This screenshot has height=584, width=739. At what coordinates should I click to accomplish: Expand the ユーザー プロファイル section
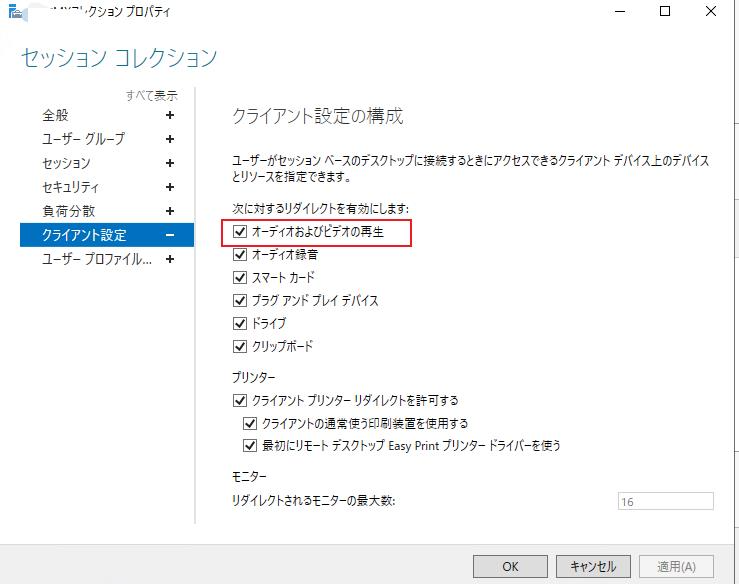click(170, 259)
